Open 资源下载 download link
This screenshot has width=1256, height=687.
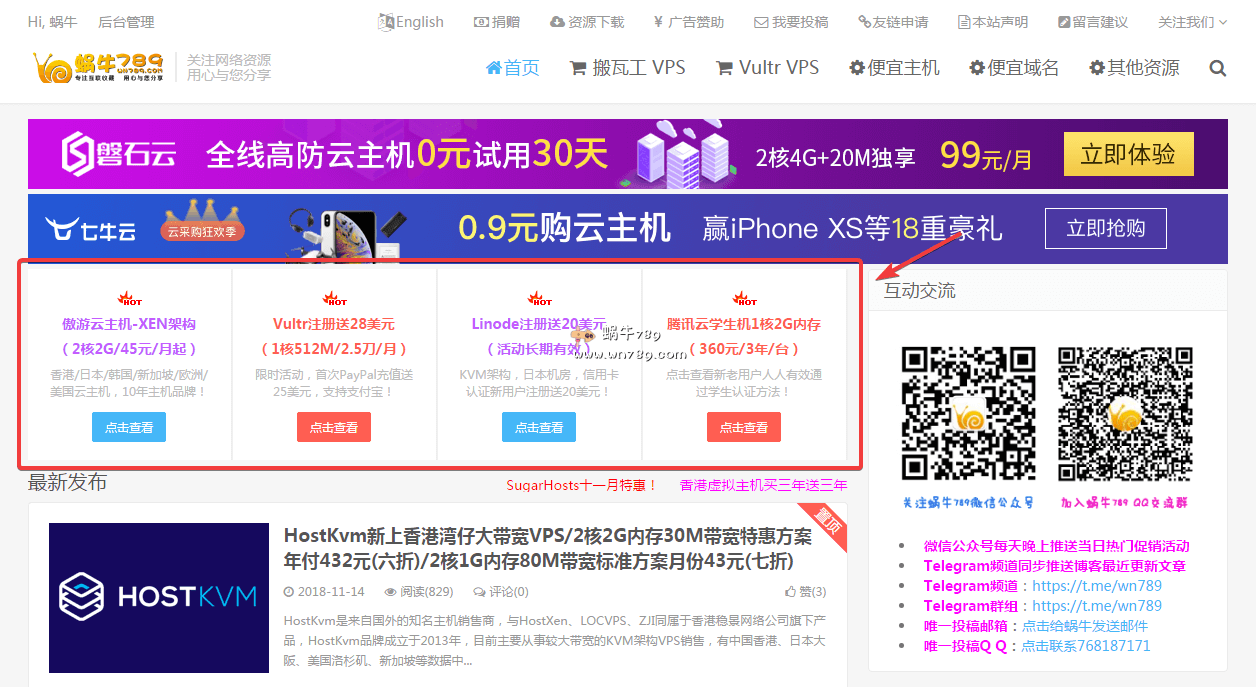click(x=587, y=22)
